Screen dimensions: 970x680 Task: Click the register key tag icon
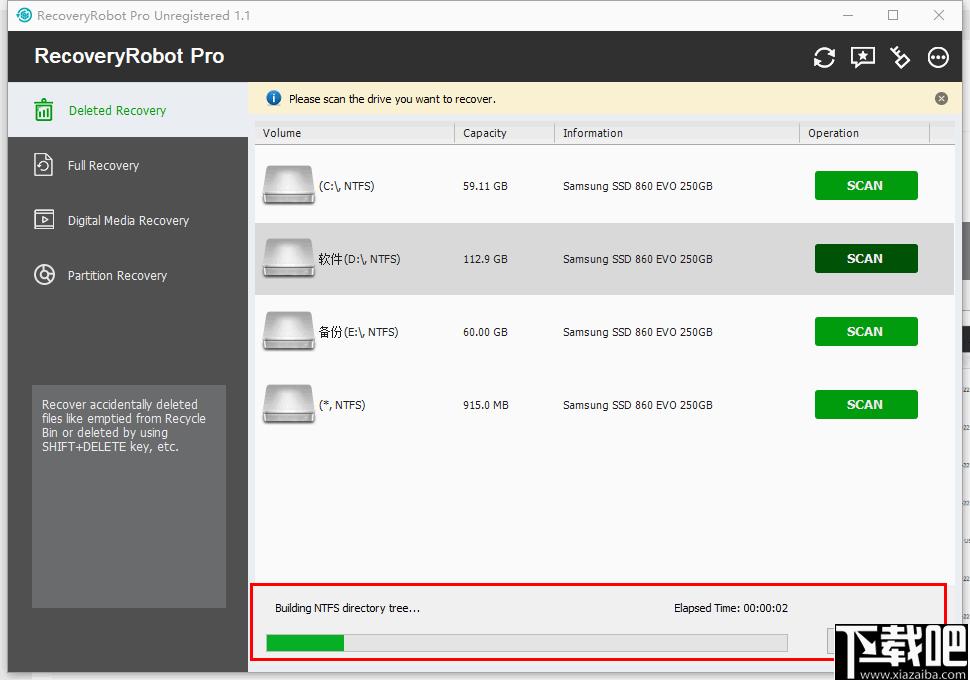click(x=899, y=58)
